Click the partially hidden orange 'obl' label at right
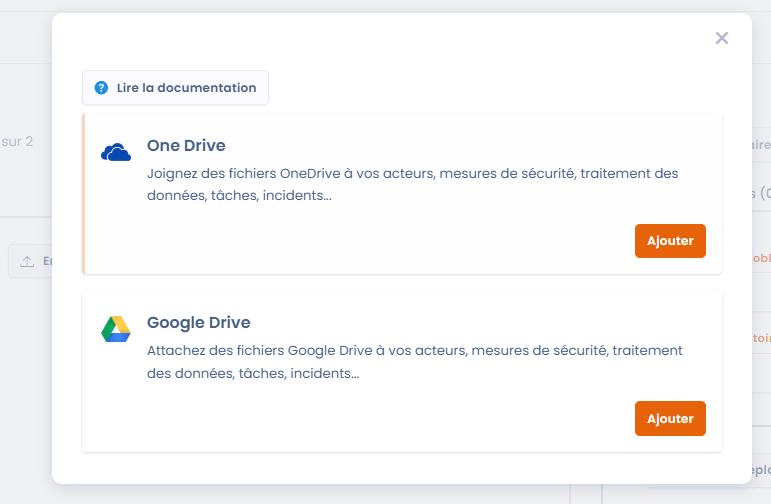 tap(761, 257)
